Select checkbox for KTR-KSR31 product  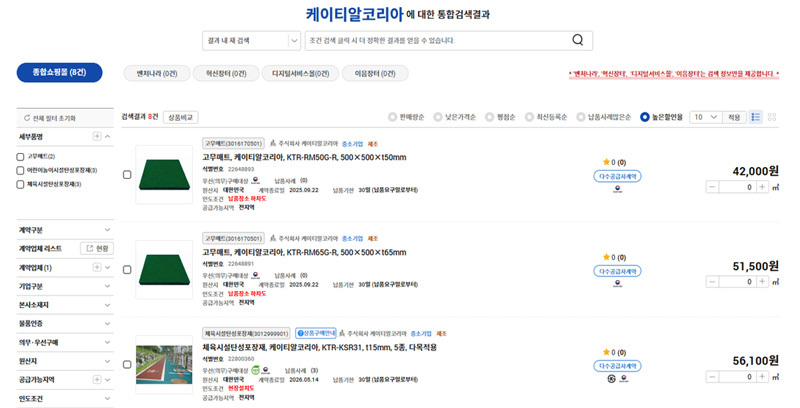[127, 364]
